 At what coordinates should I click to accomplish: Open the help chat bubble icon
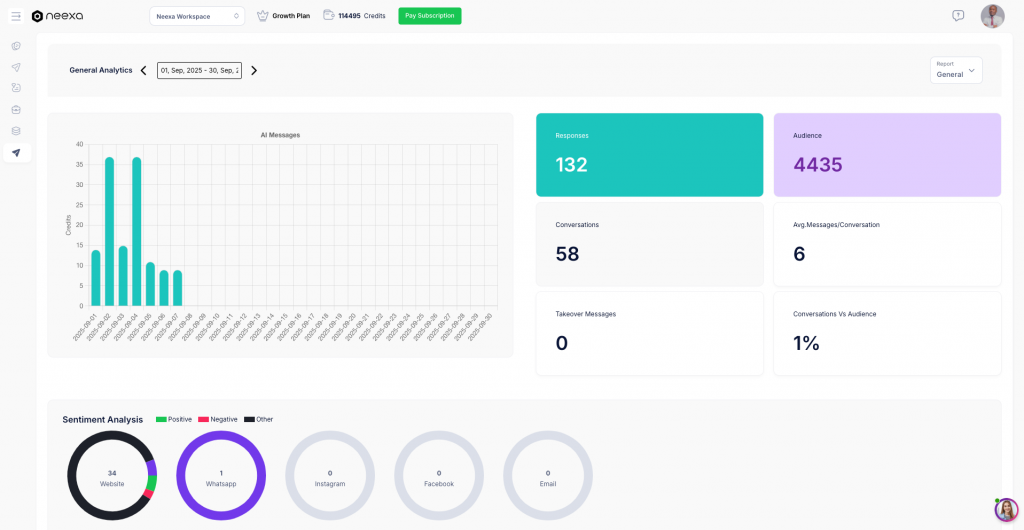pos(958,16)
